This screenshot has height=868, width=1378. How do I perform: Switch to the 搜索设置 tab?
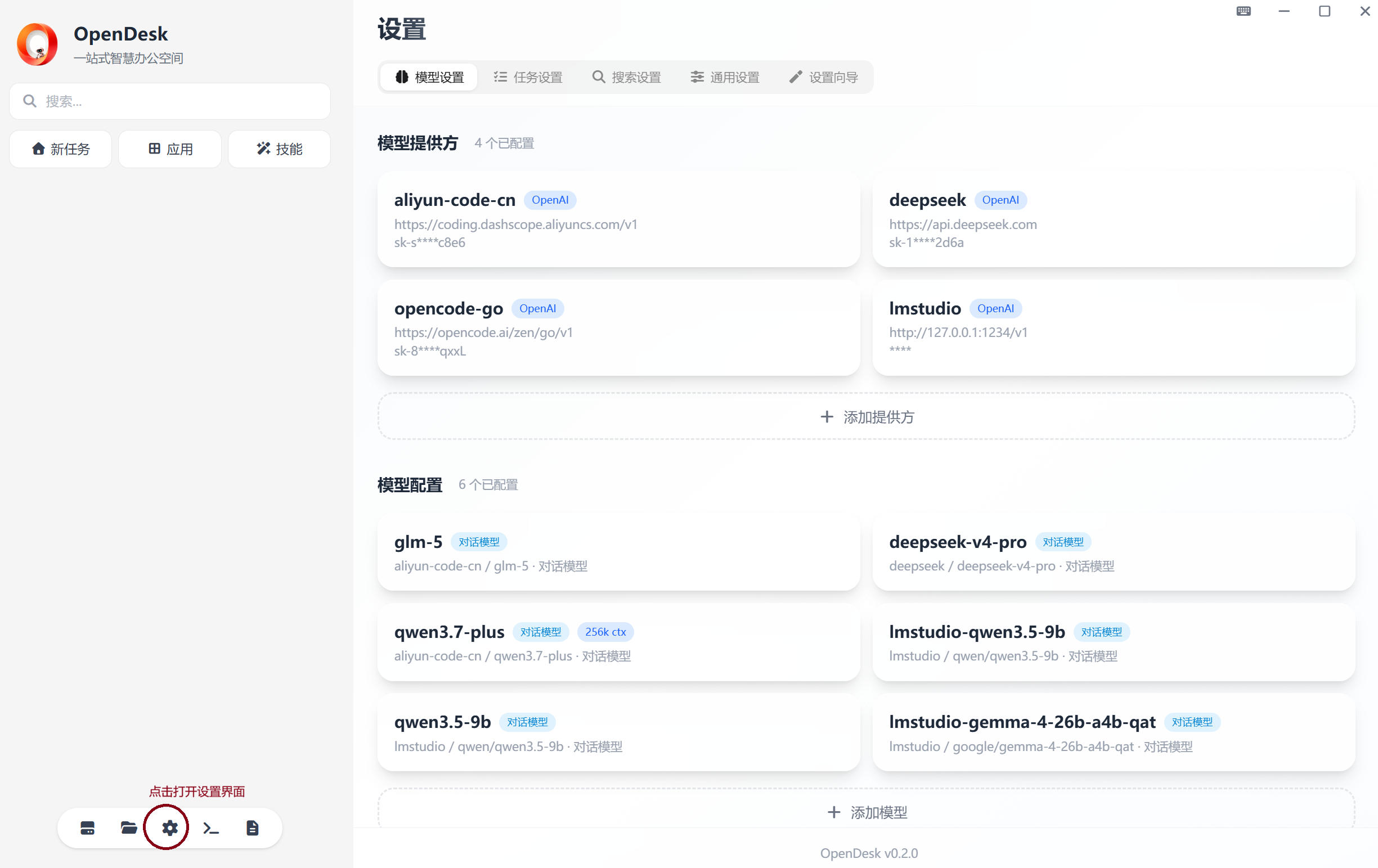pyautogui.click(x=626, y=77)
